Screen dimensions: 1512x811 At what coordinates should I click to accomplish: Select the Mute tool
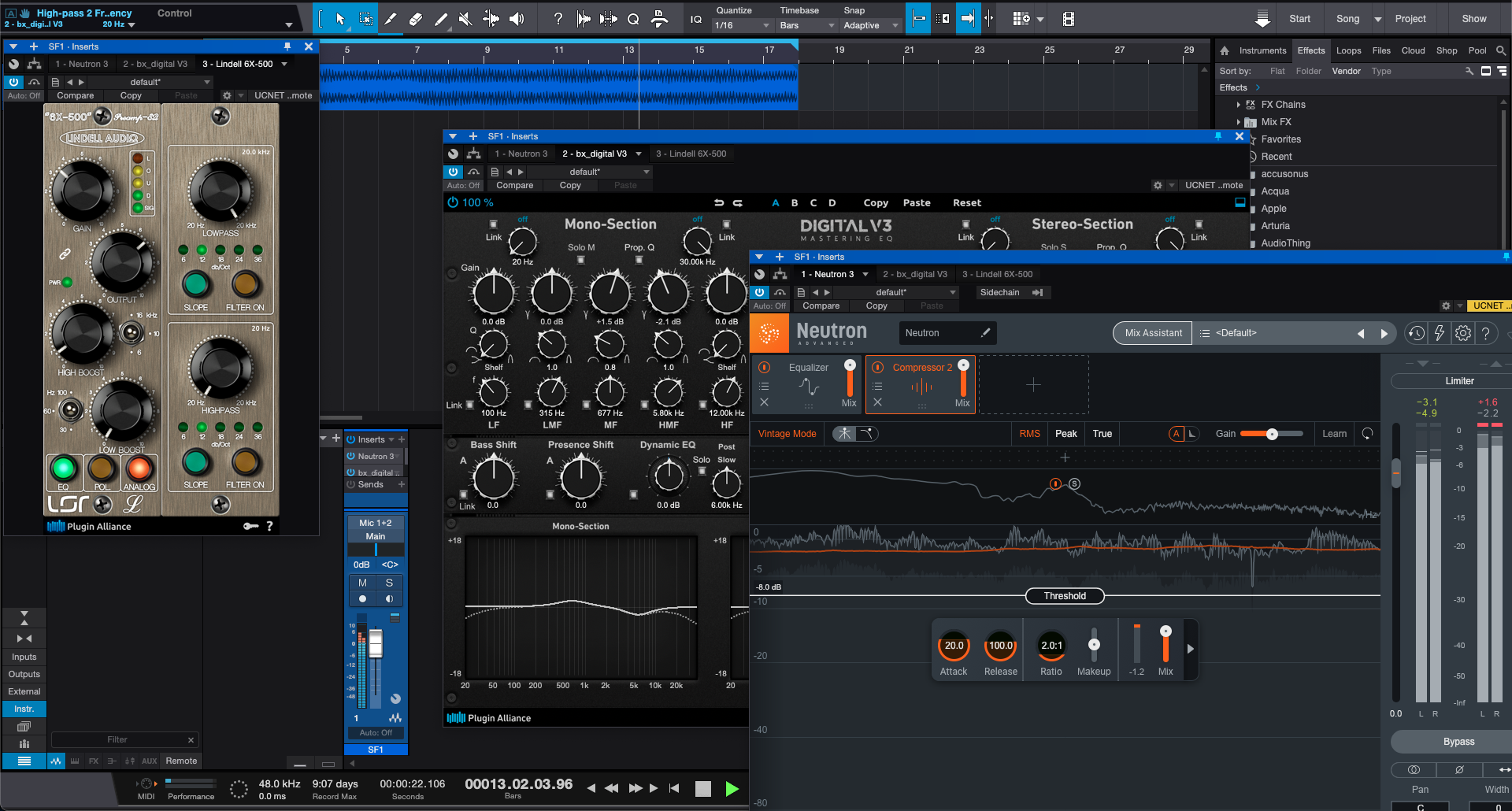click(466, 19)
